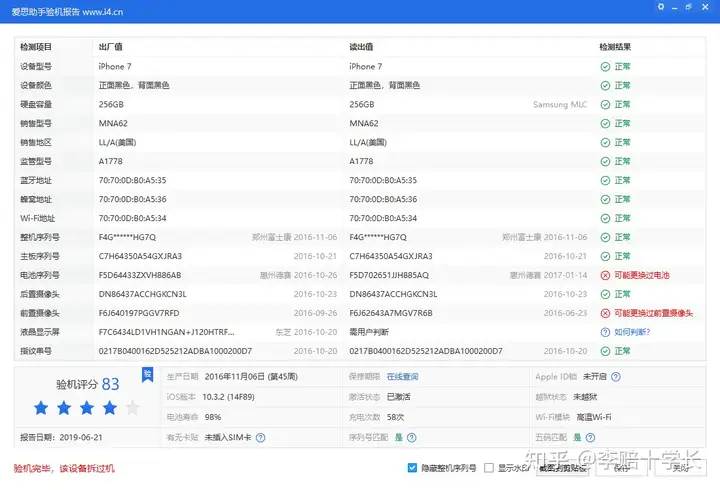The width and height of the screenshot is (720, 490).
Task: Click the 检测结果 column header
Action: click(615, 47)
